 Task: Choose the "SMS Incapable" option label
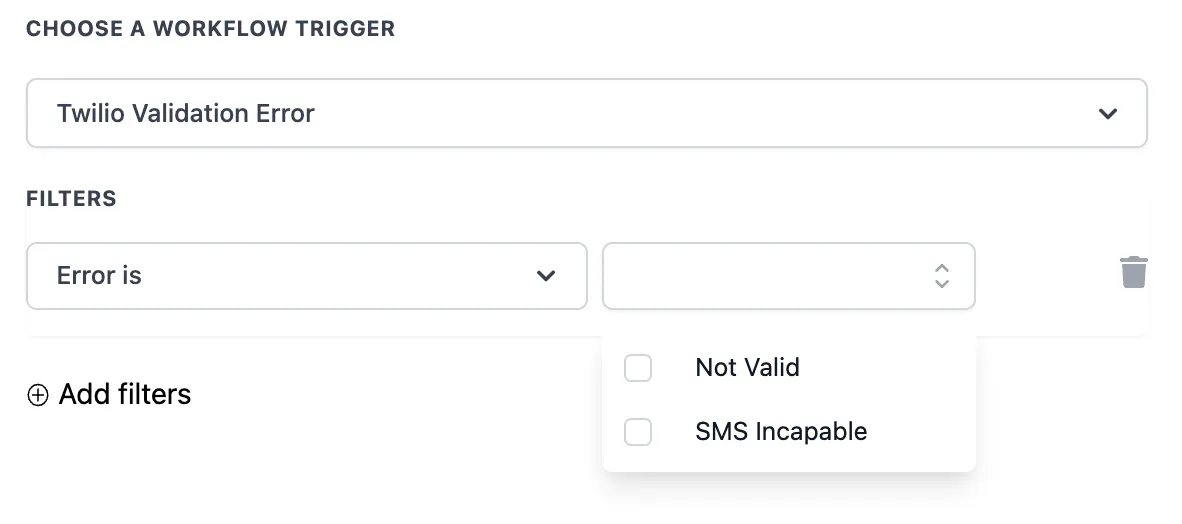click(781, 432)
